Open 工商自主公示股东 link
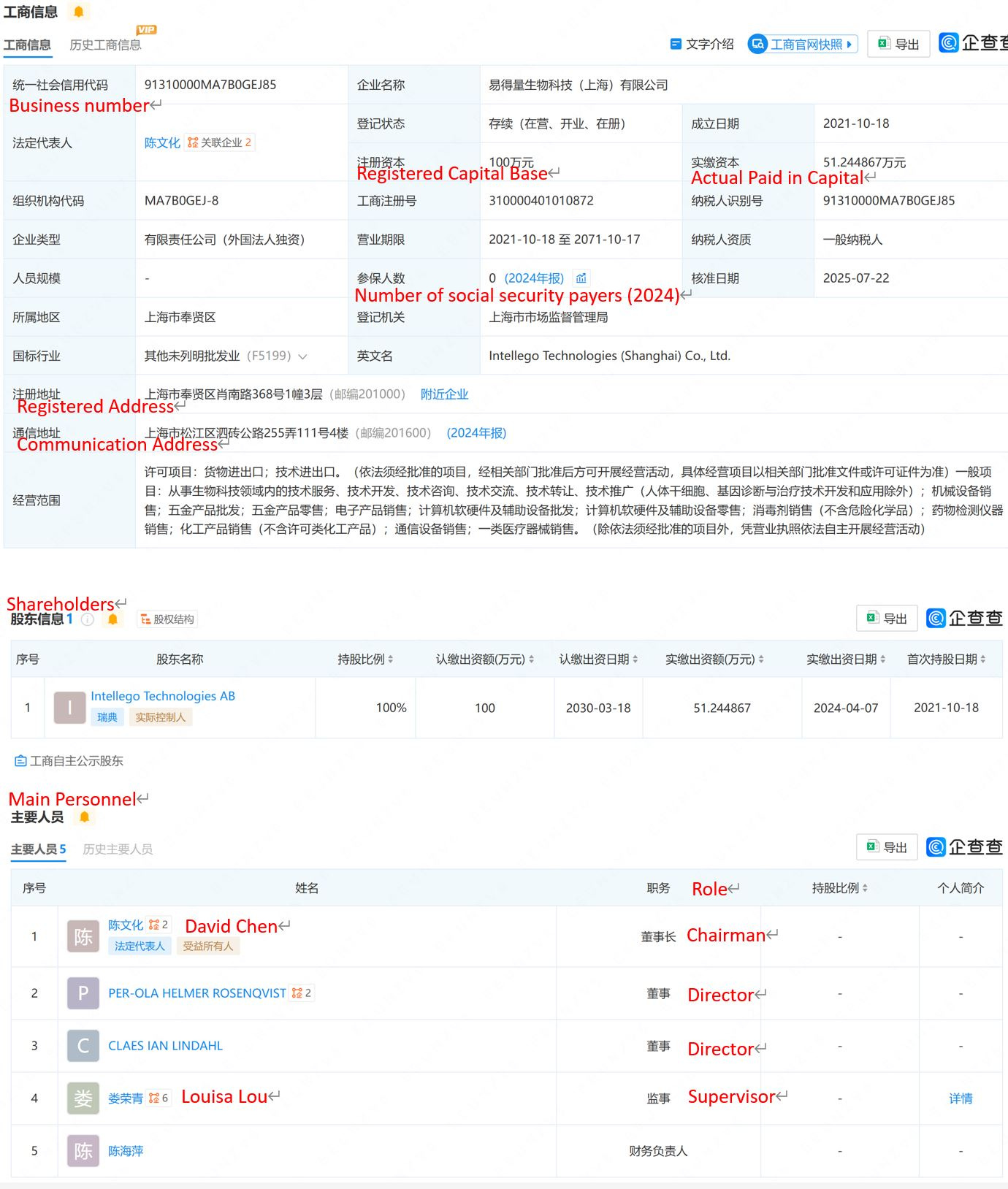This screenshot has width=1008, height=1189. coord(69,761)
